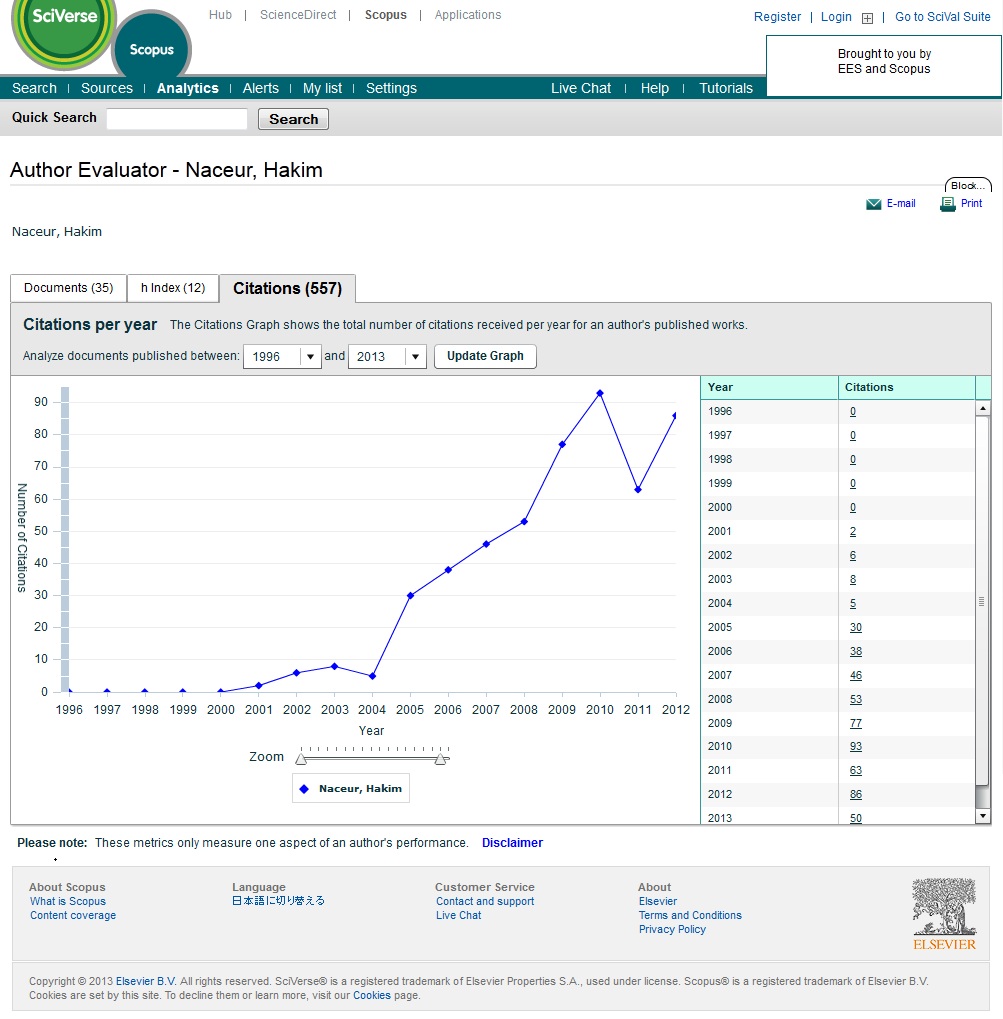The image size is (1003, 1019).
Task: Open the 2011 citations count 63
Action: (x=855, y=771)
